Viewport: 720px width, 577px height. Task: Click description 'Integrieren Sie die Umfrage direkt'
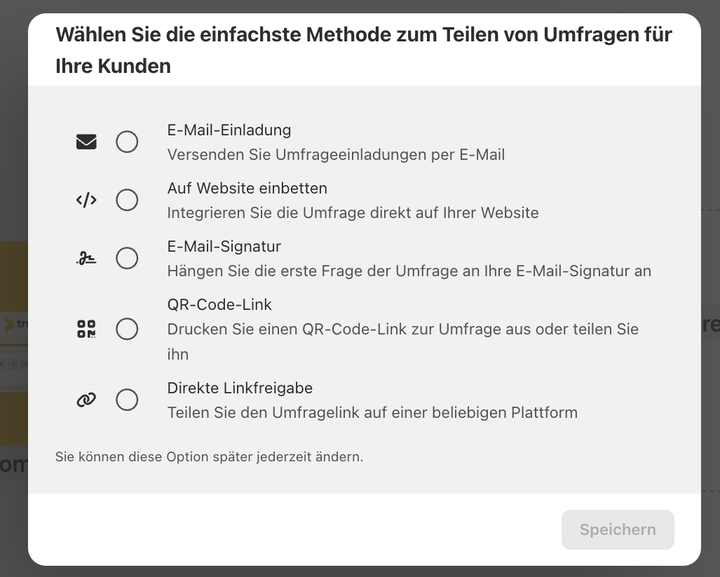(x=353, y=213)
